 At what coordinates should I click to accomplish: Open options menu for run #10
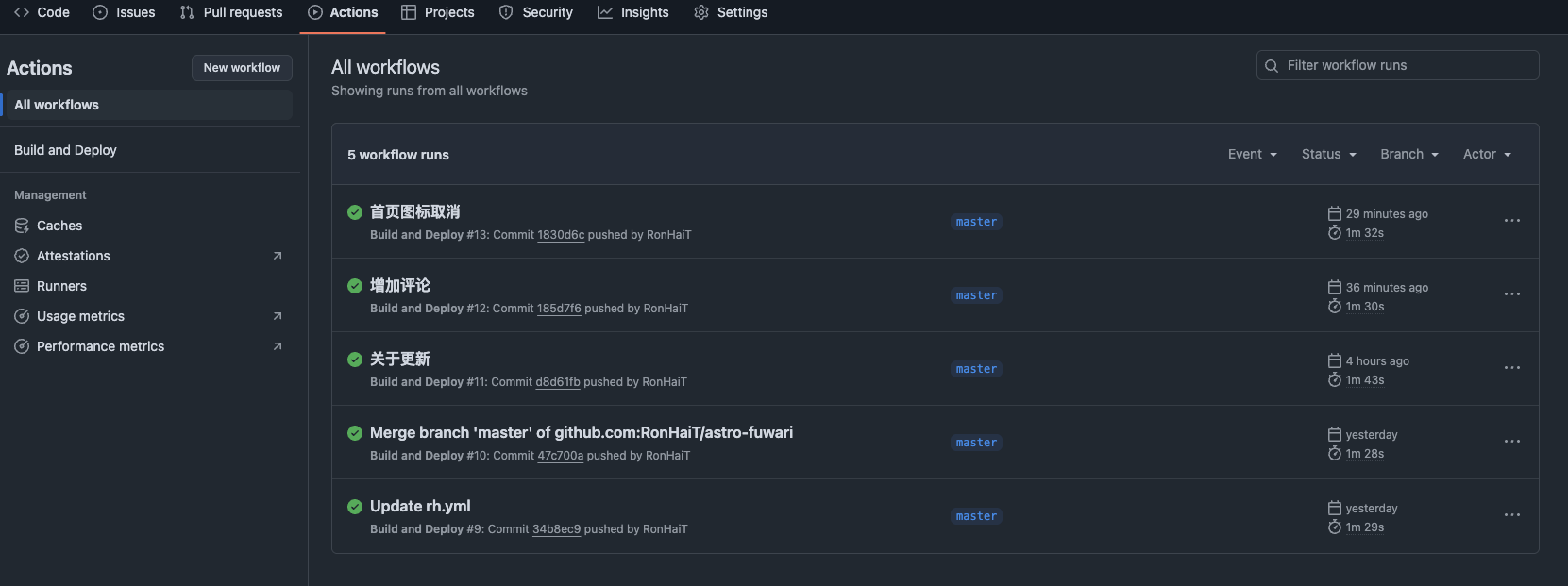tap(1512, 442)
